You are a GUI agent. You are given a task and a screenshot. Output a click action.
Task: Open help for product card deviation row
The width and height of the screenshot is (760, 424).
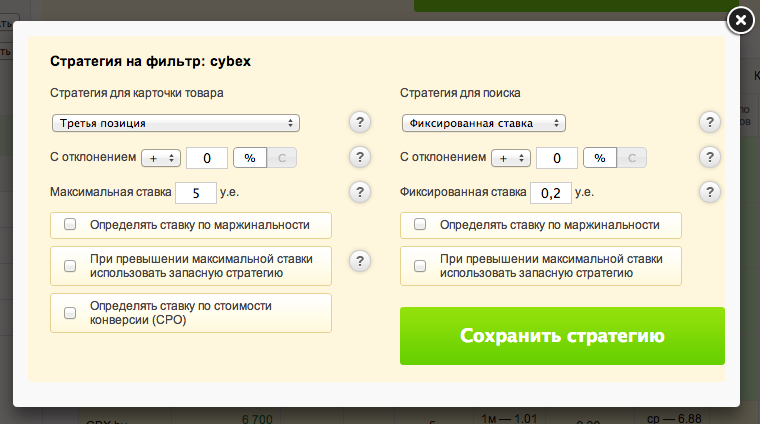coord(360,157)
